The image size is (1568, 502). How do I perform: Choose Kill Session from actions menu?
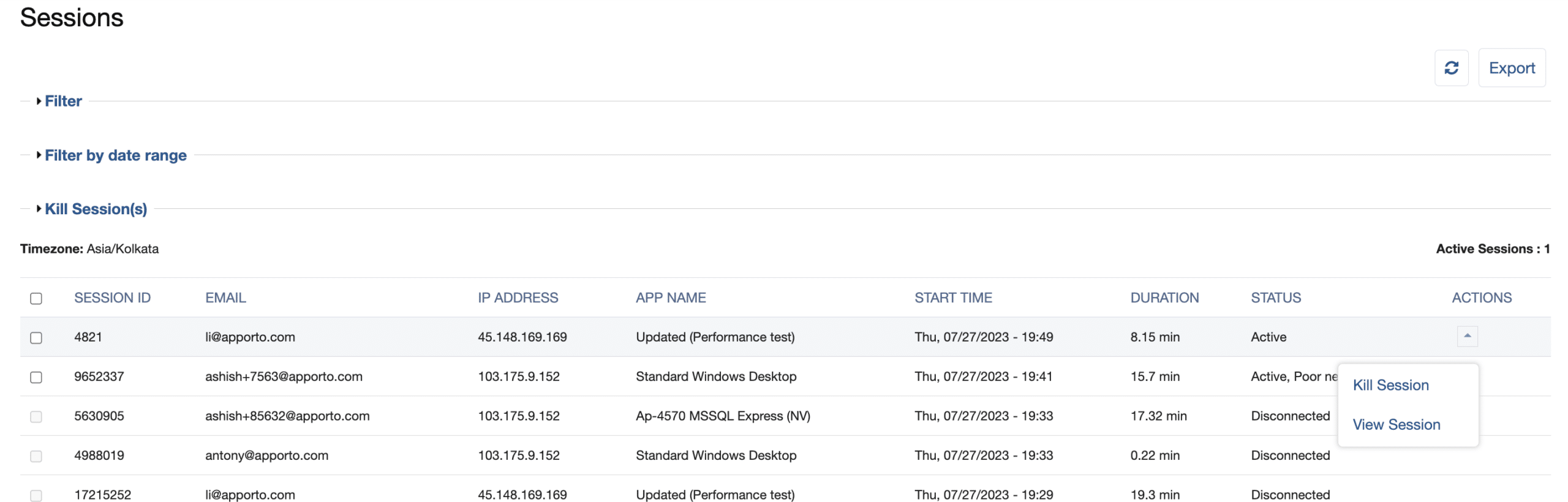coord(1390,385)
